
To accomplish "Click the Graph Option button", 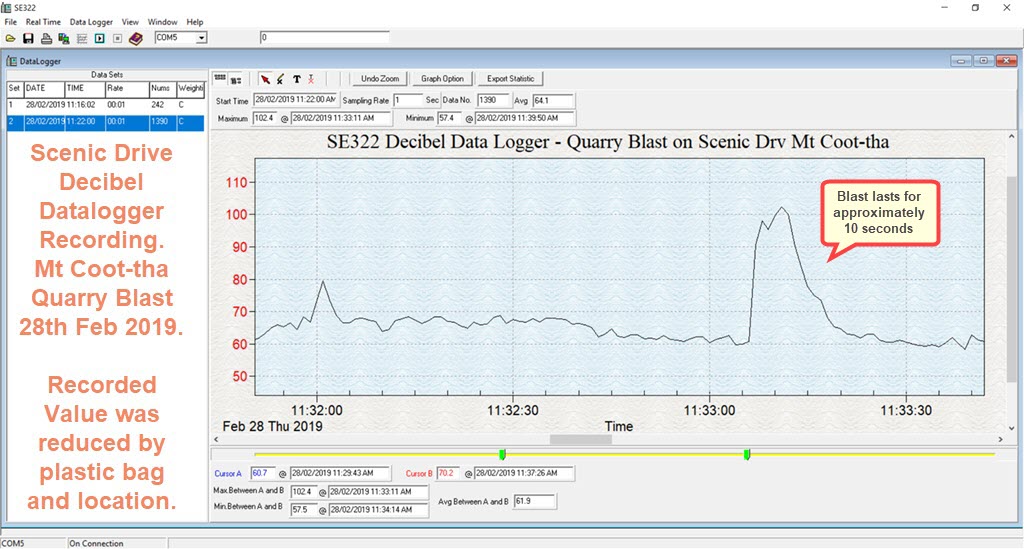I will pos(442,79).
